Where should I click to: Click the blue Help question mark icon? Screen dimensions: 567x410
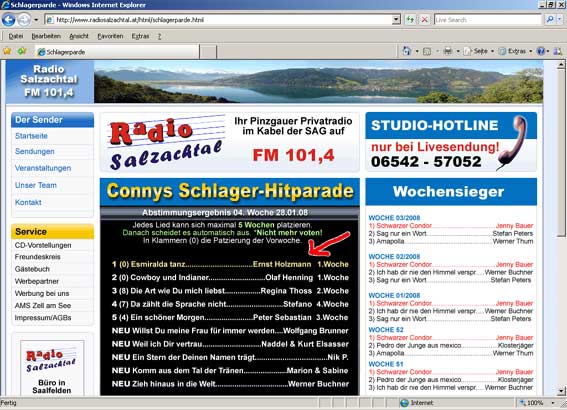(541, 51)
